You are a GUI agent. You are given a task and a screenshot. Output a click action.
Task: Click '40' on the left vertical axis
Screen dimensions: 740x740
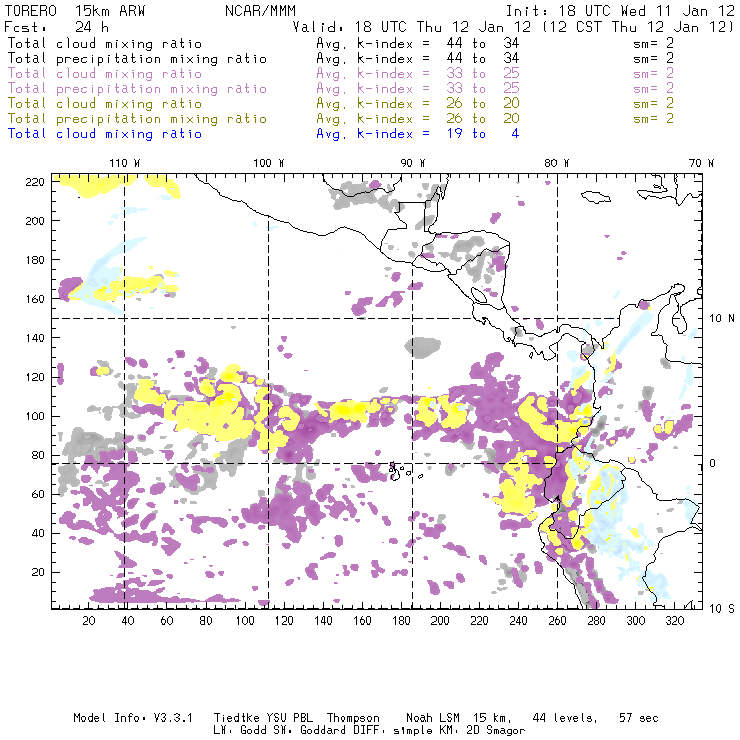coord(38,533)
